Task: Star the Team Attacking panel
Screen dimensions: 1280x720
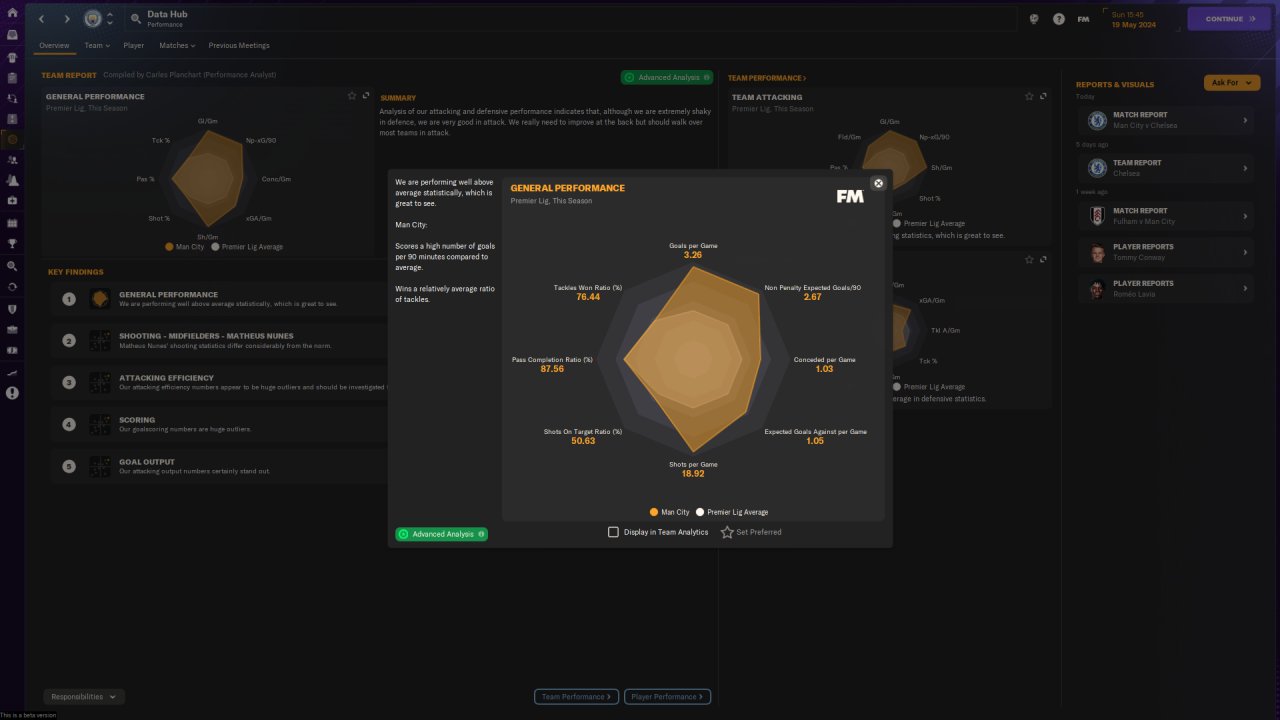Action: click(1029, 96)
